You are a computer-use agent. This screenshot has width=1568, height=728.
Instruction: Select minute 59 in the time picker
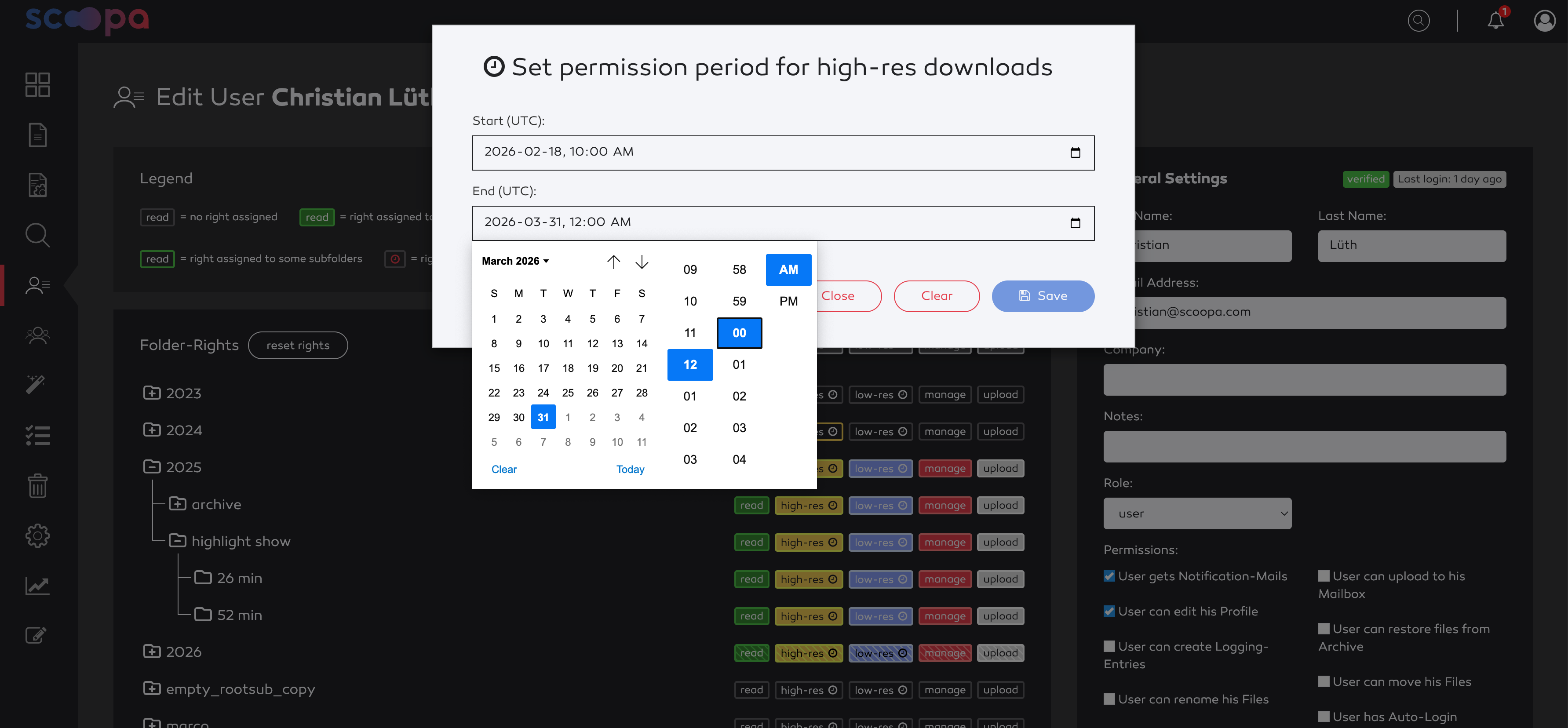(739, 301)
